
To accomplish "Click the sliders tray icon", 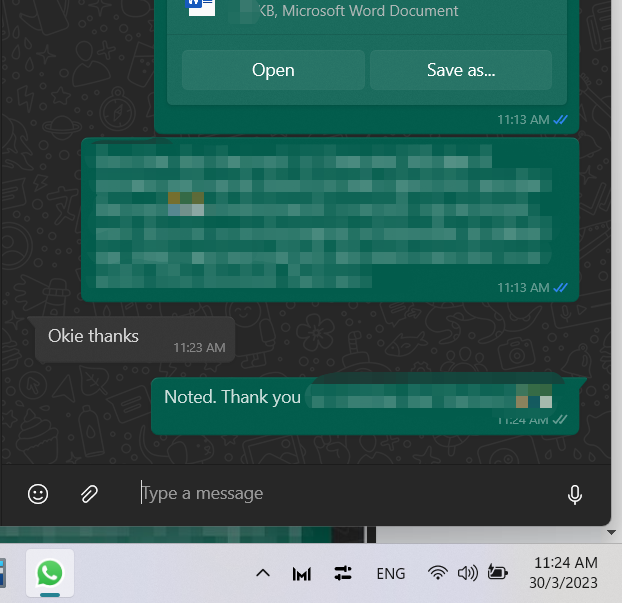I will pos(343,573).
